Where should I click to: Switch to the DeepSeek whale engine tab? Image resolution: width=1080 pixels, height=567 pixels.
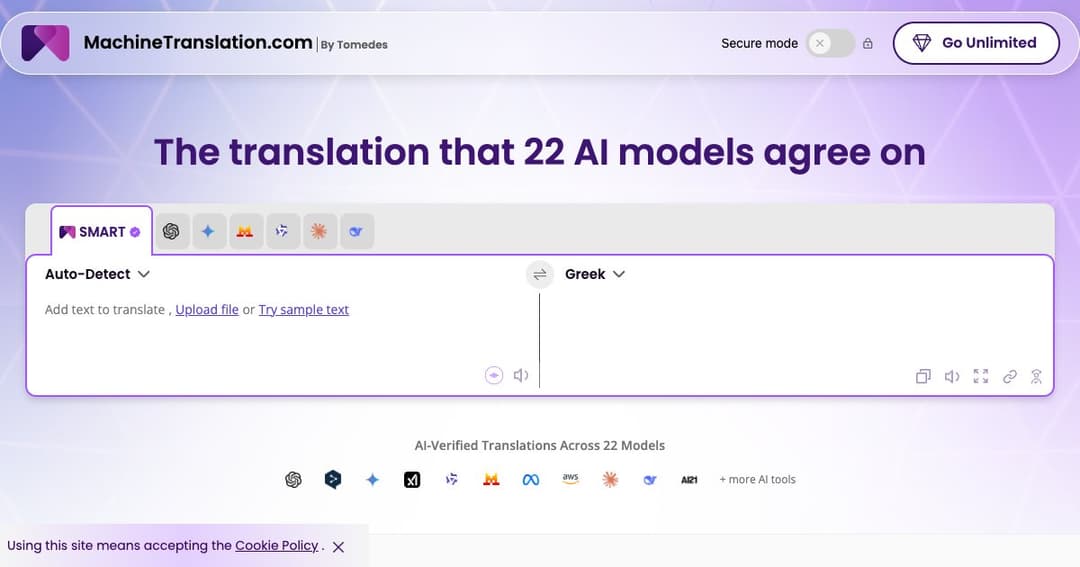pyautogui.click(x=356, y=231)
